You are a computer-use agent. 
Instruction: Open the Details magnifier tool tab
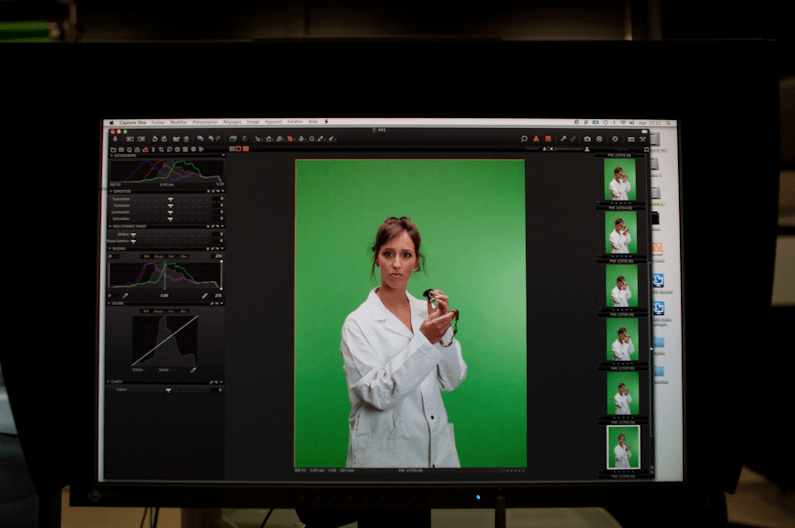(x=169, y=150)
